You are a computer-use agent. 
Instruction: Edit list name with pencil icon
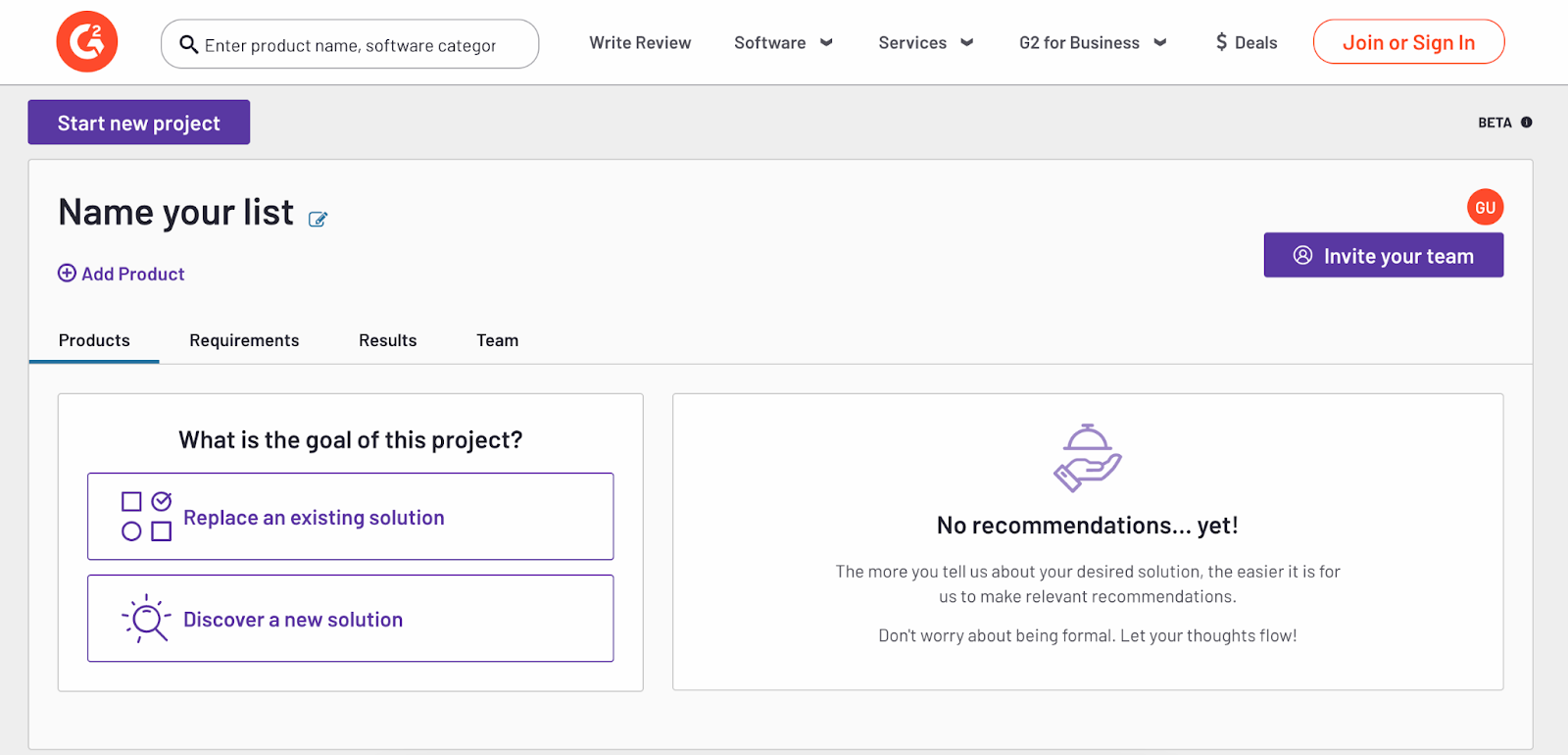[318, 219]
